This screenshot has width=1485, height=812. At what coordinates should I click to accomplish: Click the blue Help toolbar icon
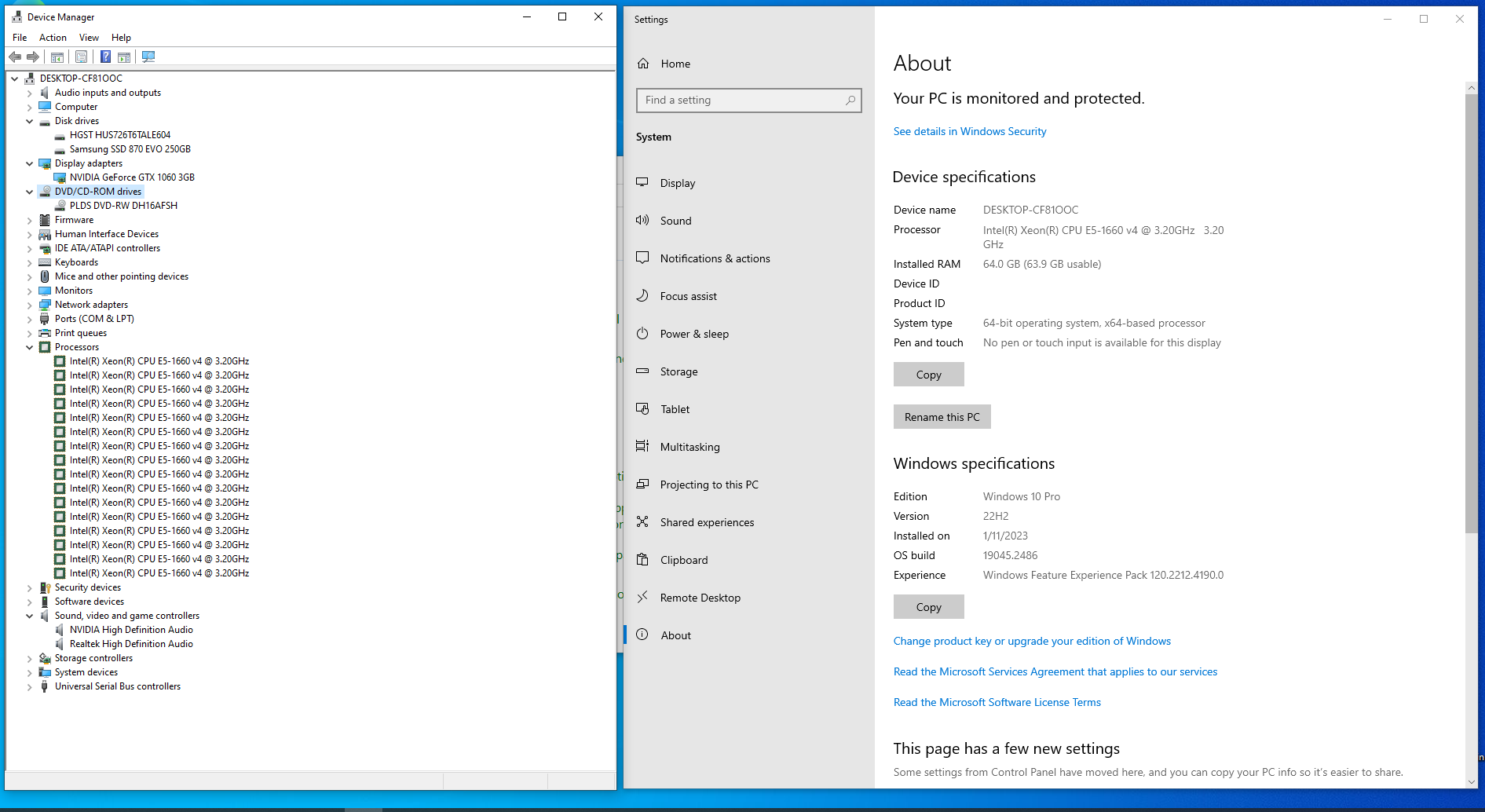105,57
